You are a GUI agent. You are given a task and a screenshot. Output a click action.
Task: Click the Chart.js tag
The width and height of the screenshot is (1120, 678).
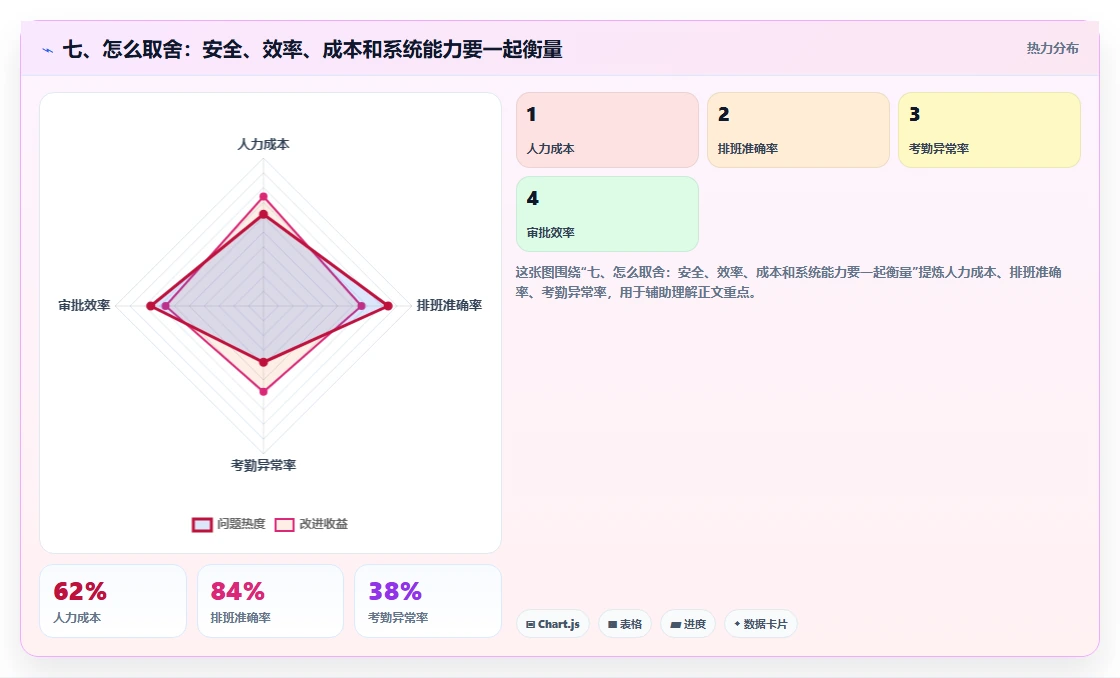[x=553, y=624]
